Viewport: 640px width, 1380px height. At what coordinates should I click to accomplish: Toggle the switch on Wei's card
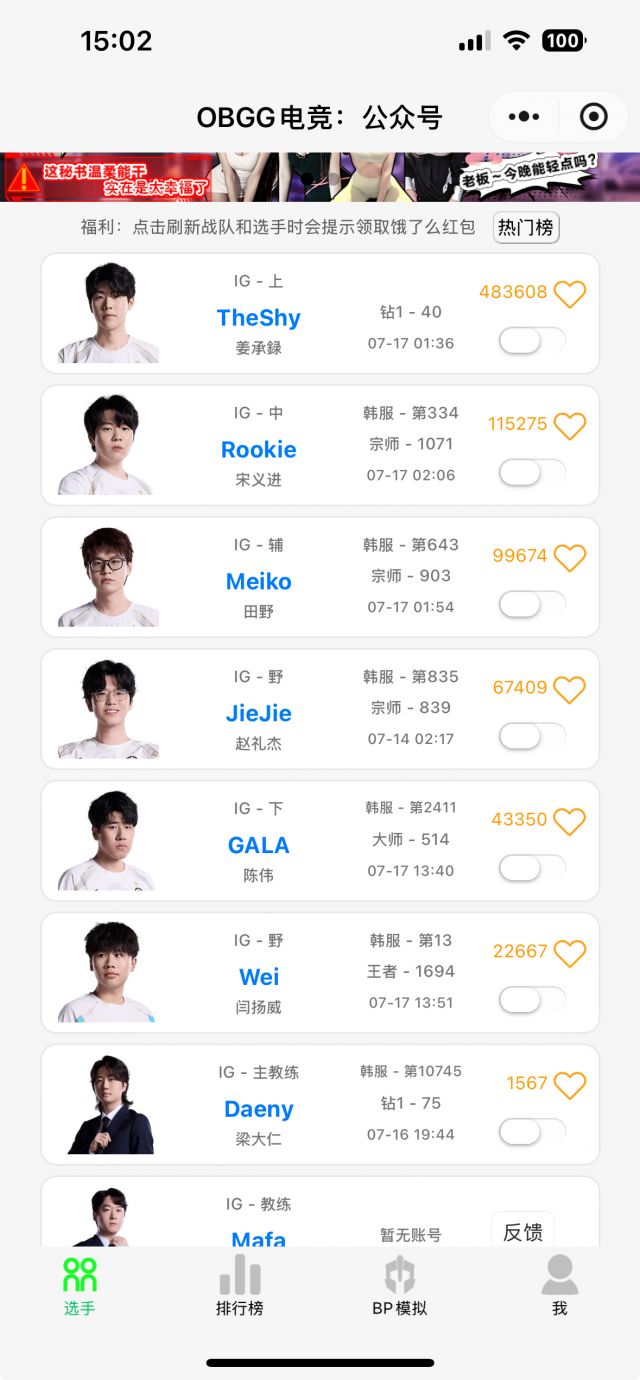(x=532, y=1000)
